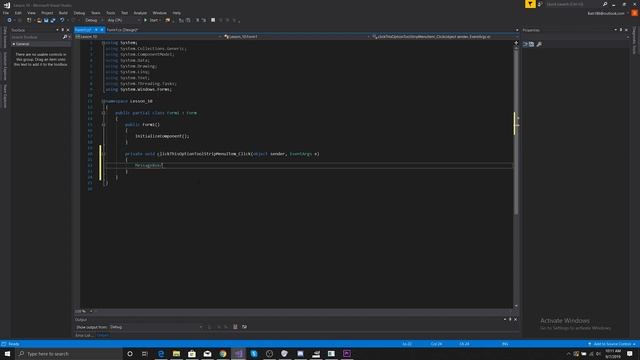
Task: Click the Save All toolbar icon
Action: 53,20
